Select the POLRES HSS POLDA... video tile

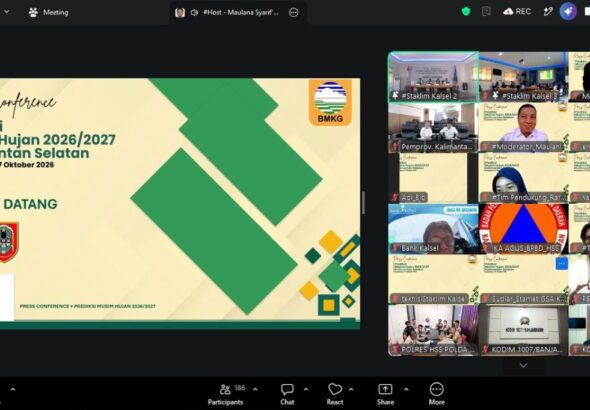pyautogui.click(x=433, y=331)
